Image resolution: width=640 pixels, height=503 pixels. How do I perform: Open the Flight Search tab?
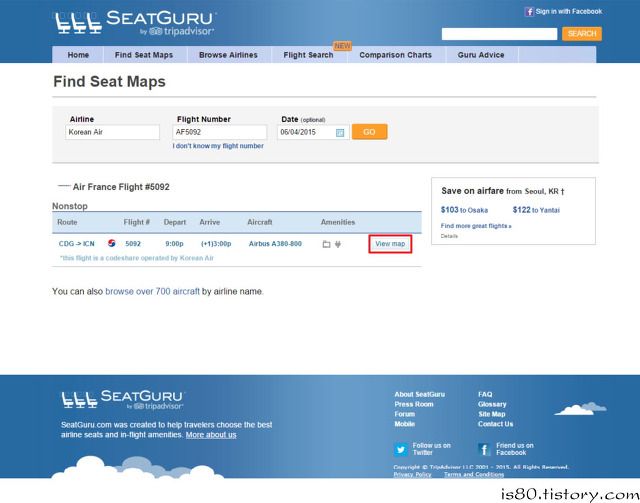point(309,55)
